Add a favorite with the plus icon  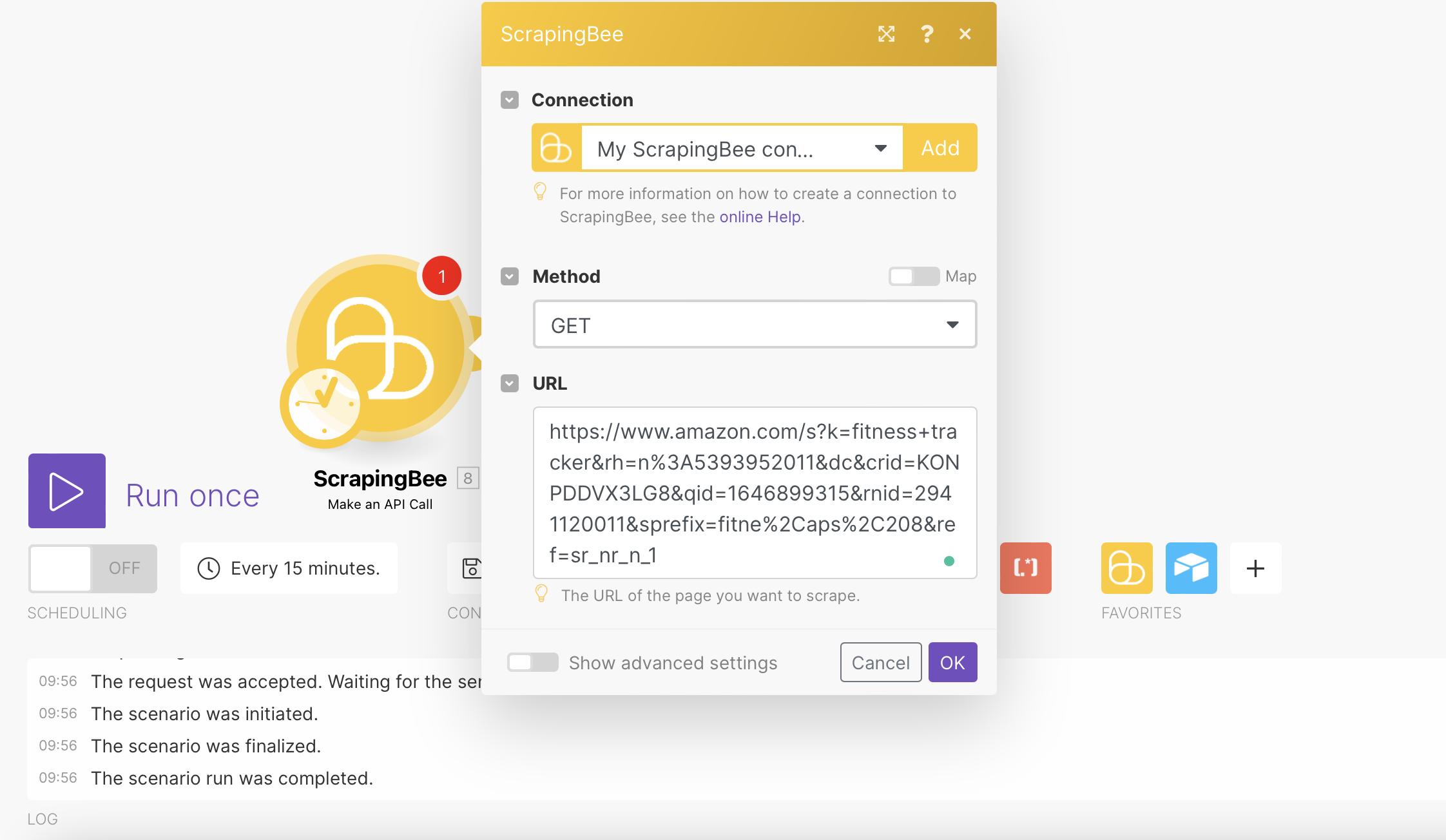point(1255,568)
